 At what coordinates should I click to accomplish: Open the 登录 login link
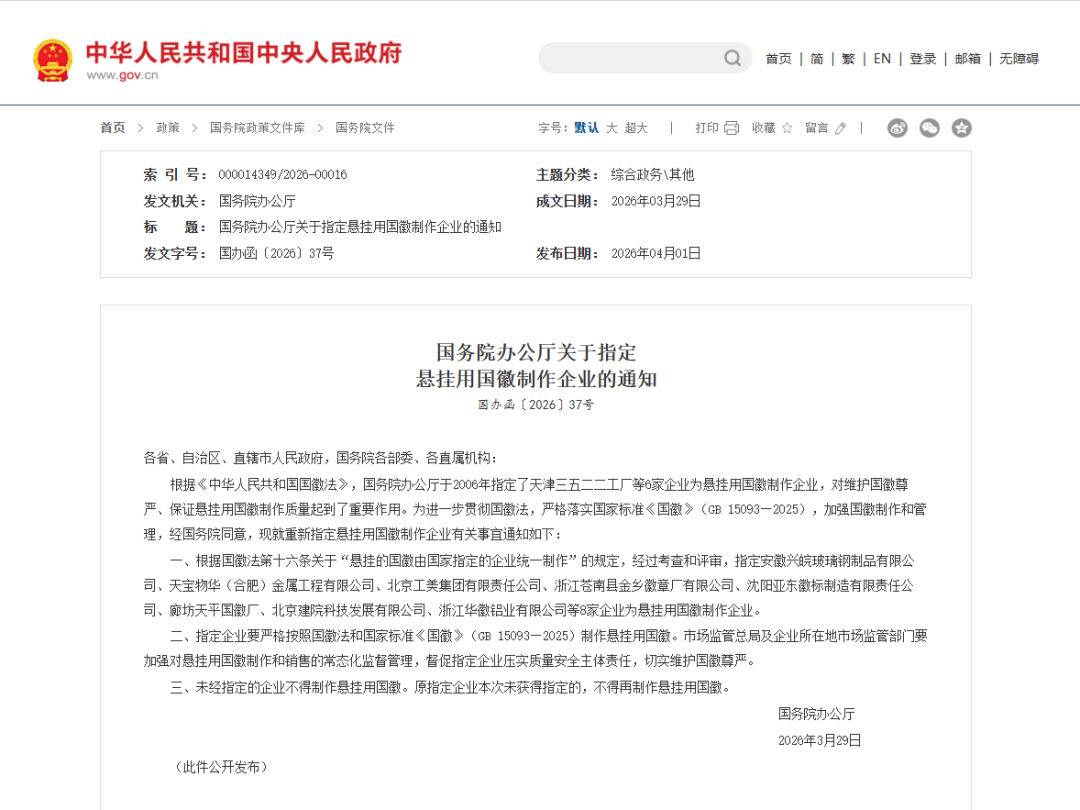tap(922, 59)
